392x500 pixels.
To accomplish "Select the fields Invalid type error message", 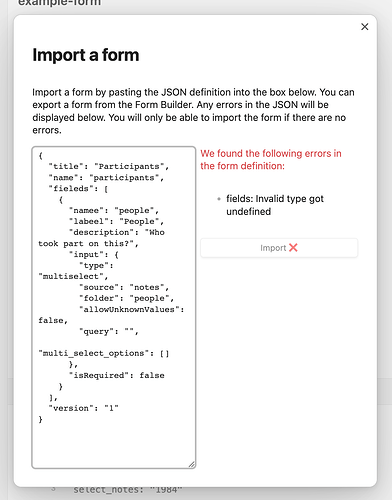I will tap(275, 205).
